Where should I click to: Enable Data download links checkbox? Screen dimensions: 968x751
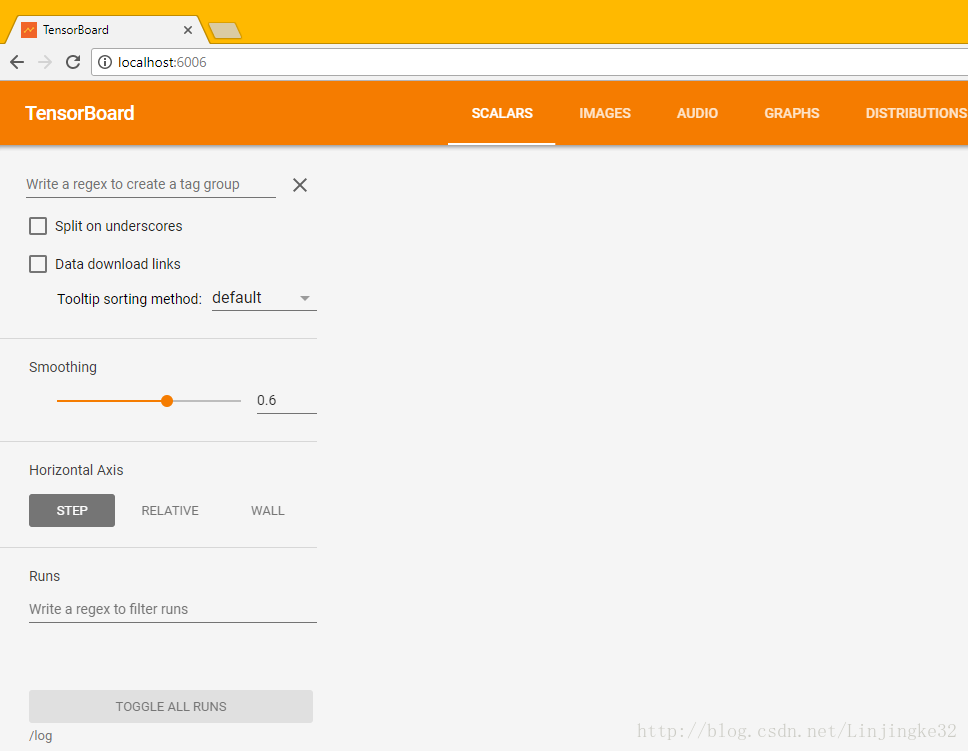click(38, 264)
